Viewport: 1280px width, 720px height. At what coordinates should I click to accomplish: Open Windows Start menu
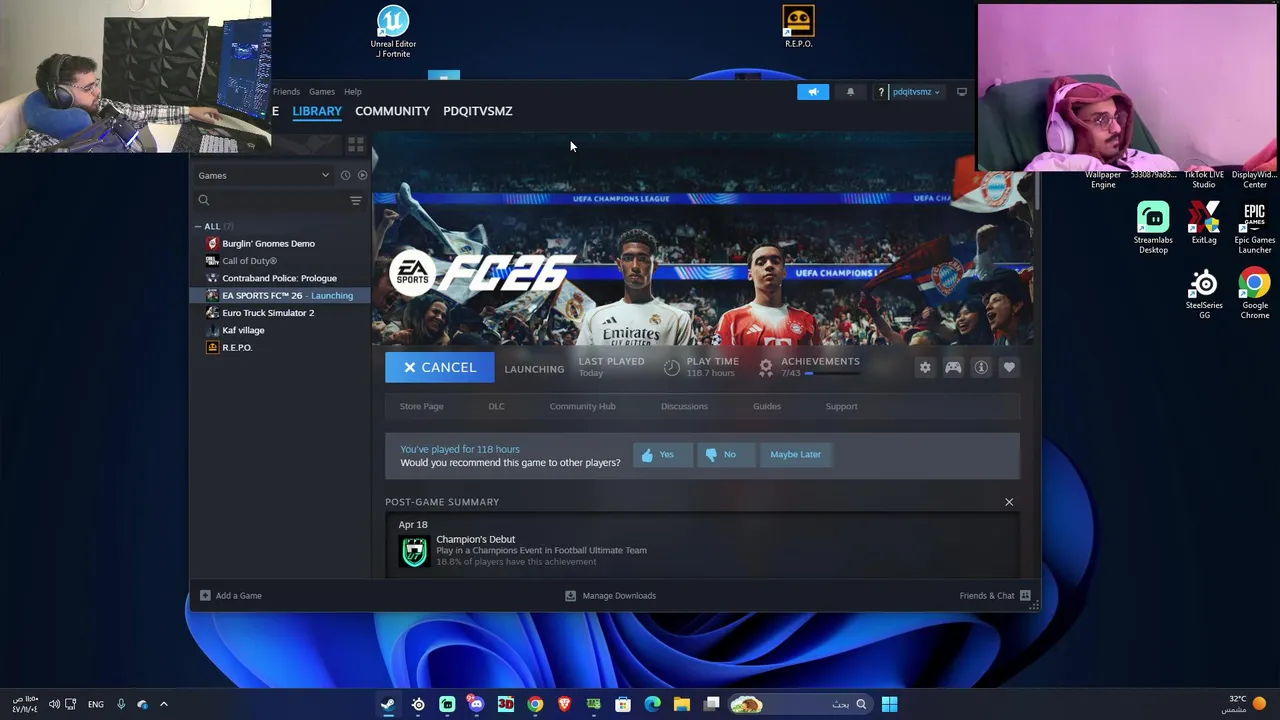[889, 704]
